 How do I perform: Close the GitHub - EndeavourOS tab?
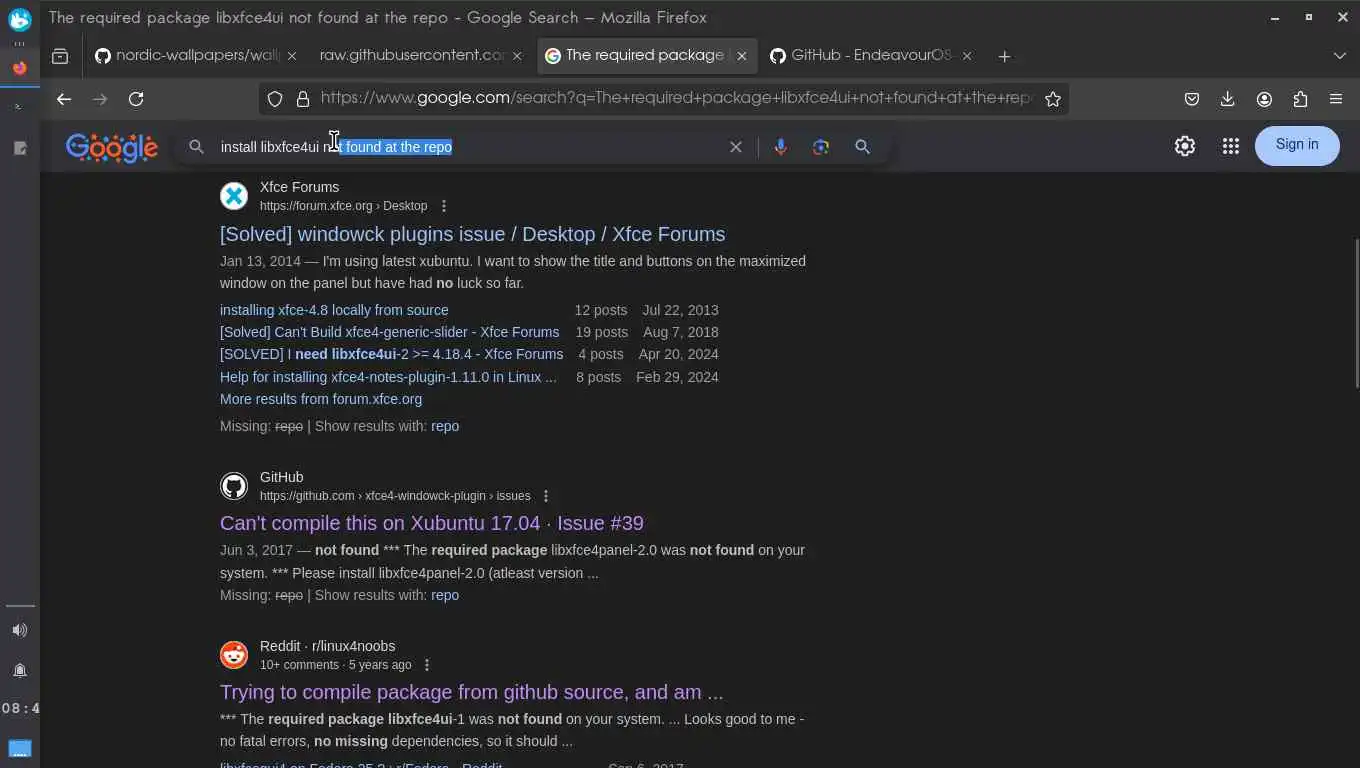[x=967, y=56]
